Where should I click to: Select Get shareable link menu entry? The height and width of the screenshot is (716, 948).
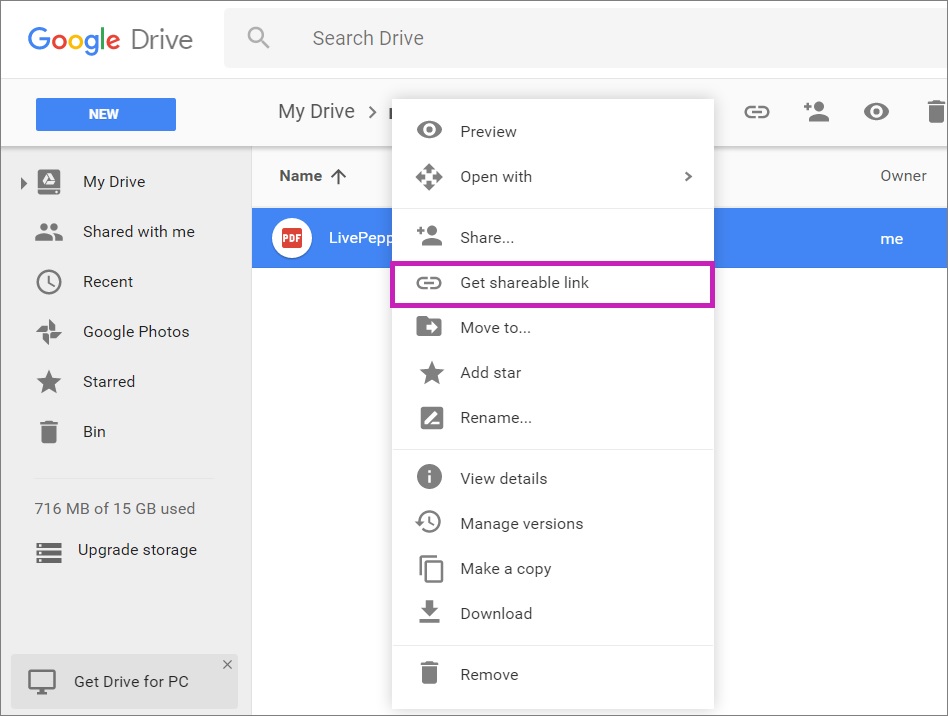pos(553,283)
